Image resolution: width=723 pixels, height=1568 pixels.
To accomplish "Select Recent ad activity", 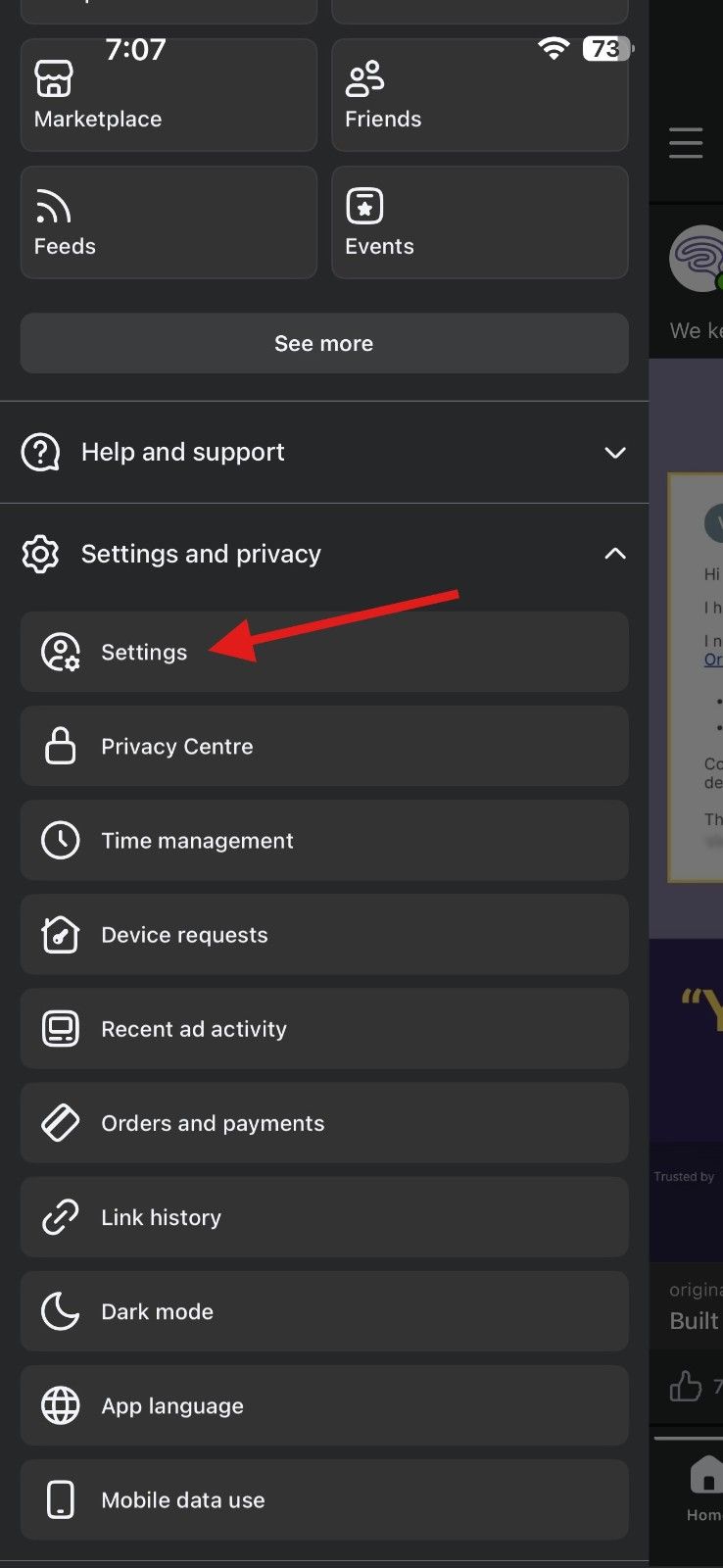I will point(193,1028).
